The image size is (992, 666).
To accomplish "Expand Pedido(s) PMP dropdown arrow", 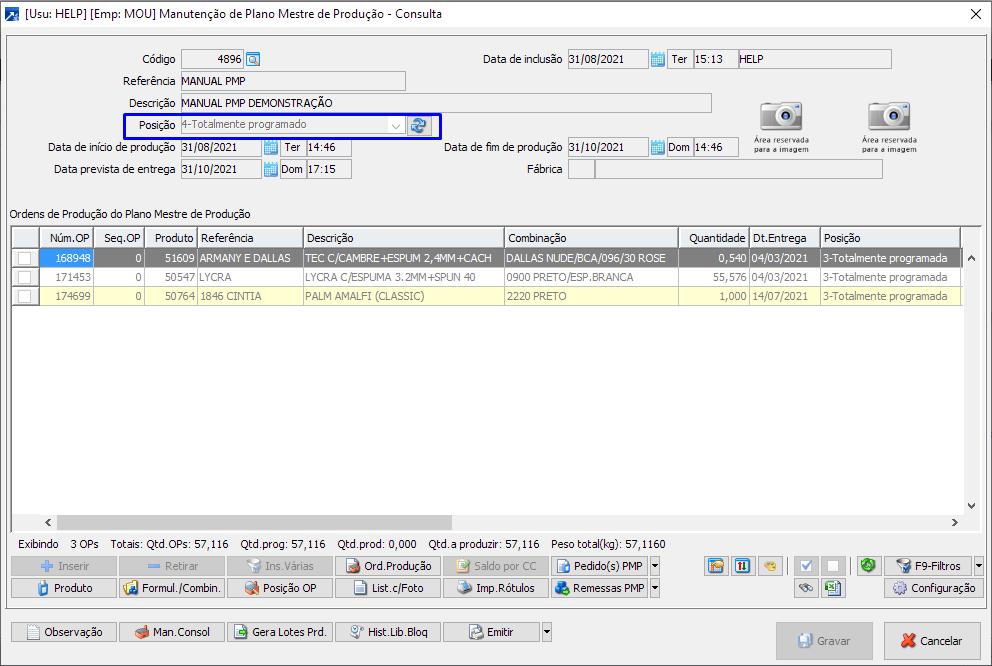I will [x=655, y=566].
